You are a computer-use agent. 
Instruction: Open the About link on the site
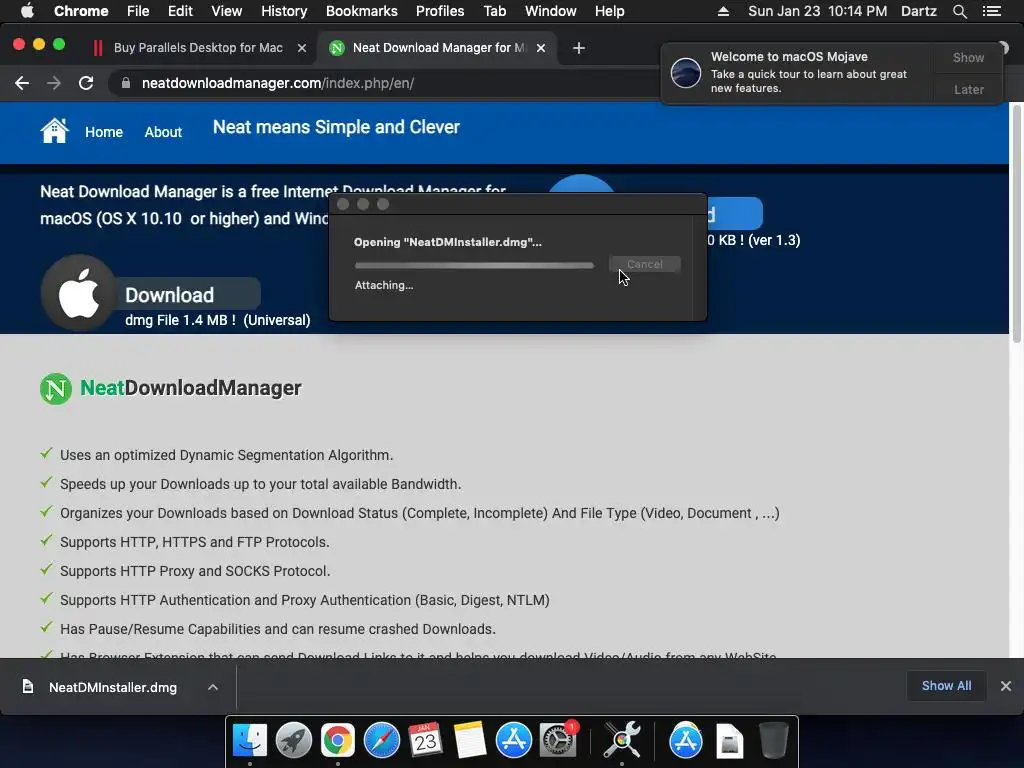(163, 132)
